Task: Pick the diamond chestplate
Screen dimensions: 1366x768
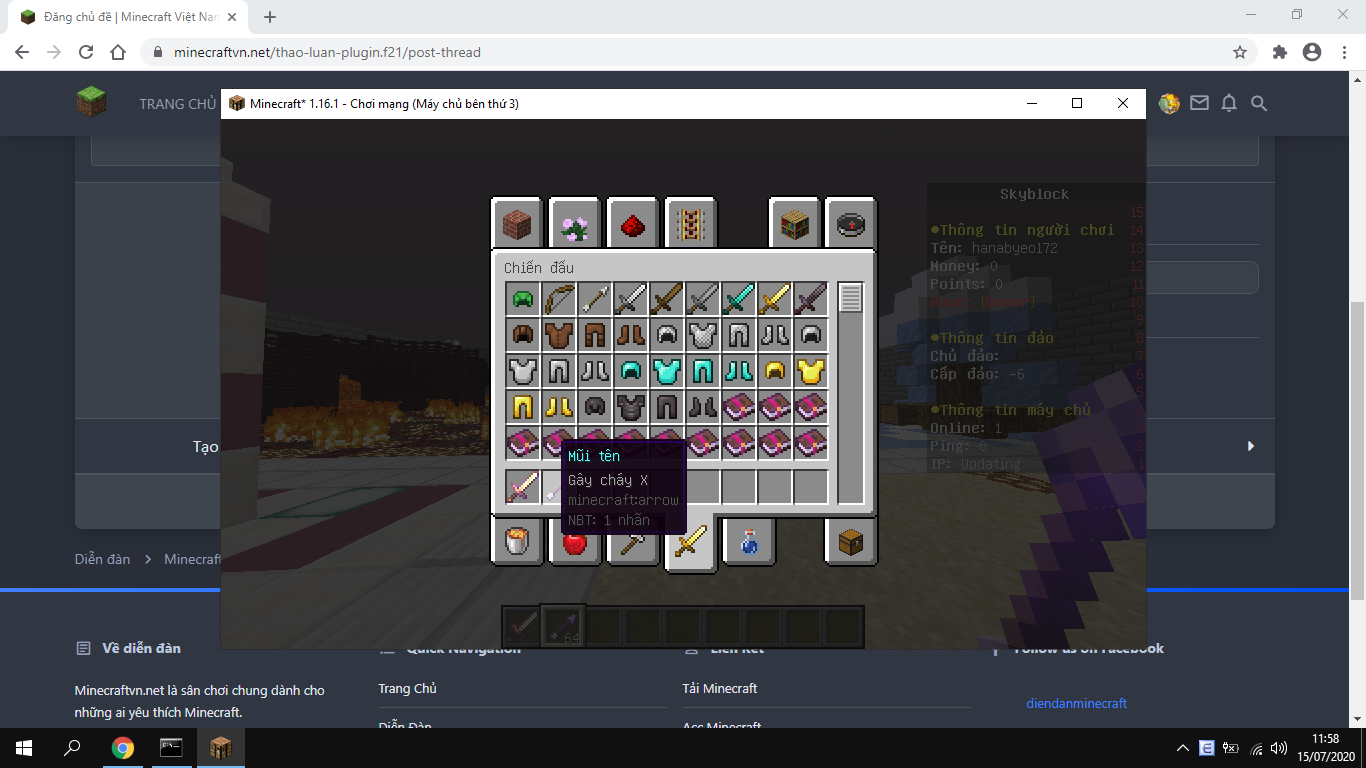Action: [667, 371]
